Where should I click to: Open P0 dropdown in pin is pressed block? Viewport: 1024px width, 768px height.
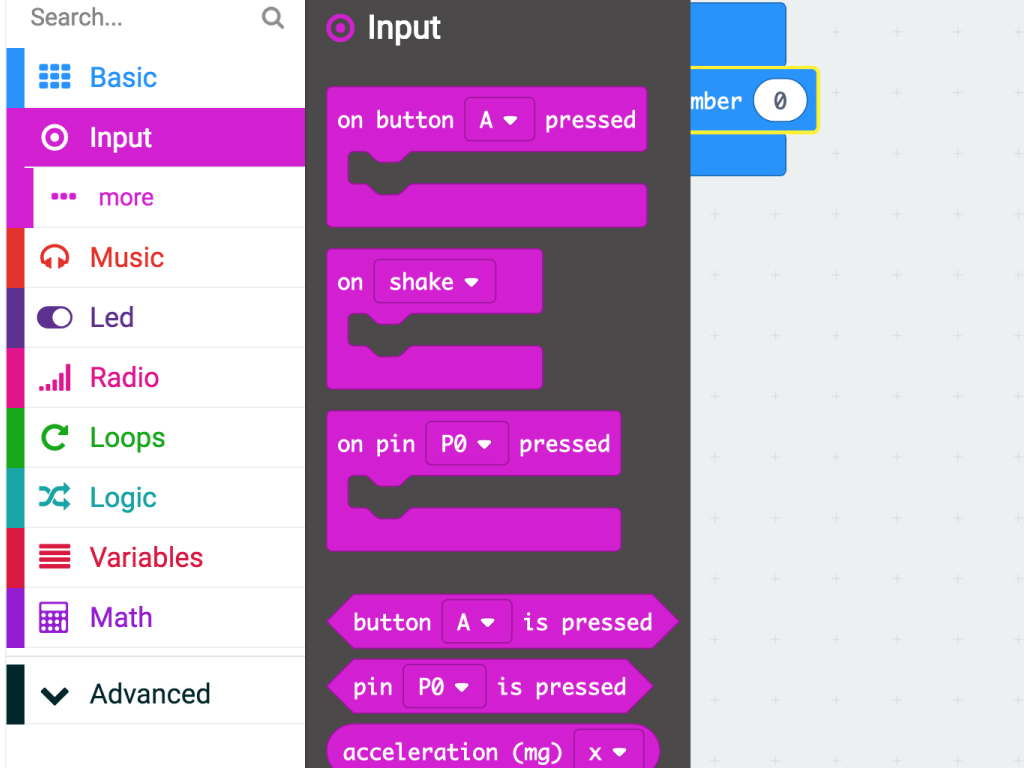444,686
